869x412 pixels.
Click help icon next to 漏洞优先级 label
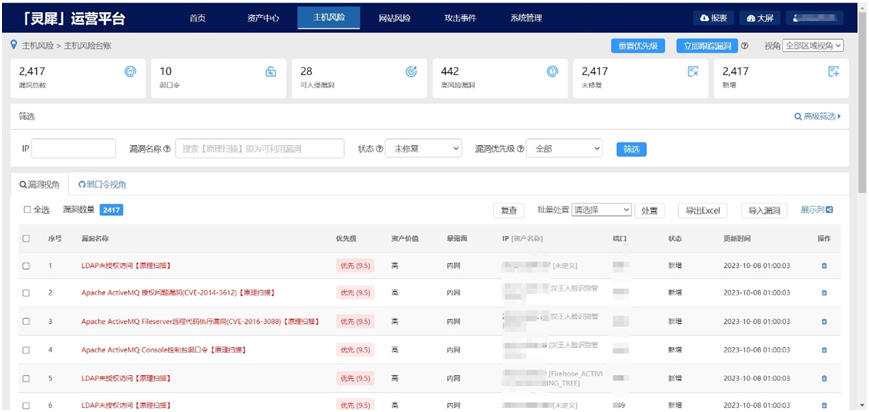pos(520,149)
